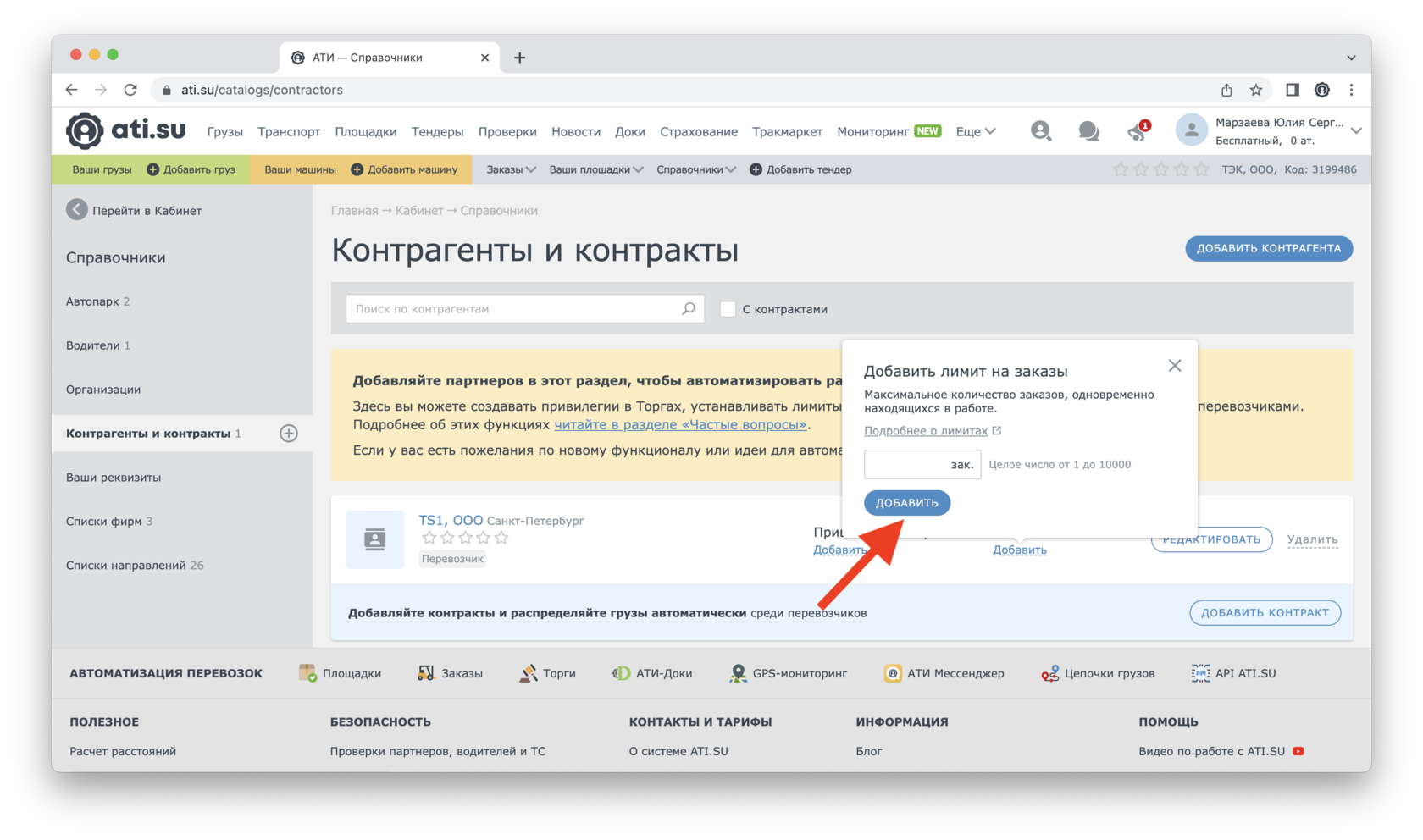The height and width of the screenshot is (840, 1423).
Task: Click ДОБАВИТЬ button in limit popup
Action: [x=907, y=503]
